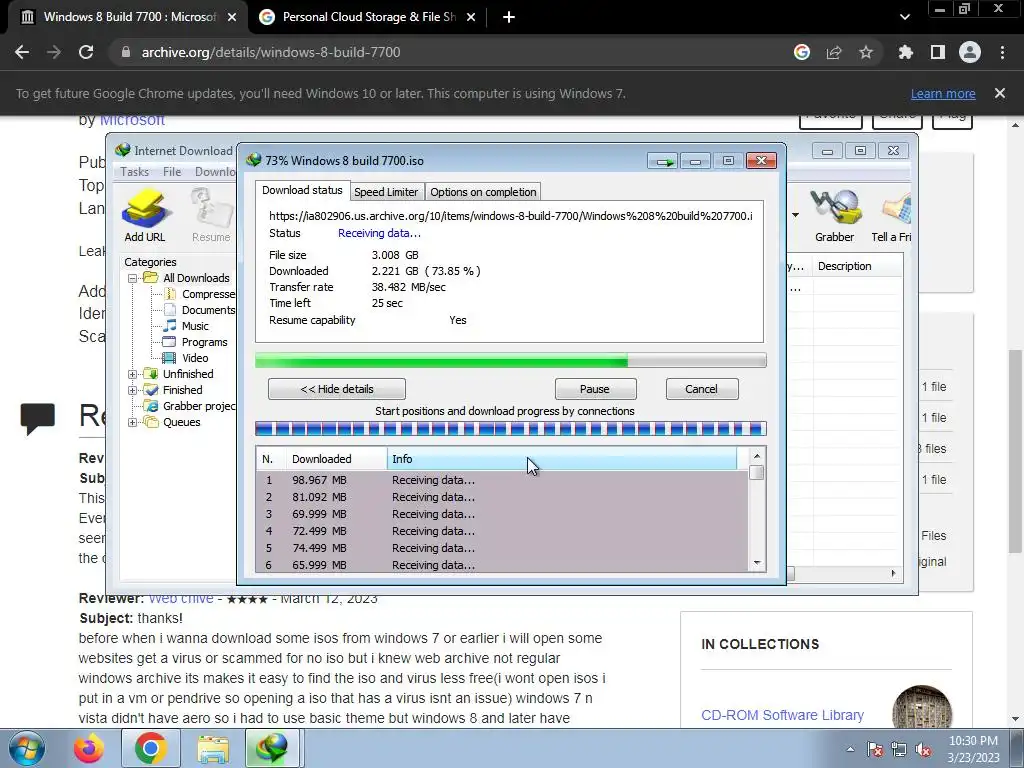Open Windows Explorer from taskbar
Viewport: 1024px width, 768px height.
[x=213, y=748]
